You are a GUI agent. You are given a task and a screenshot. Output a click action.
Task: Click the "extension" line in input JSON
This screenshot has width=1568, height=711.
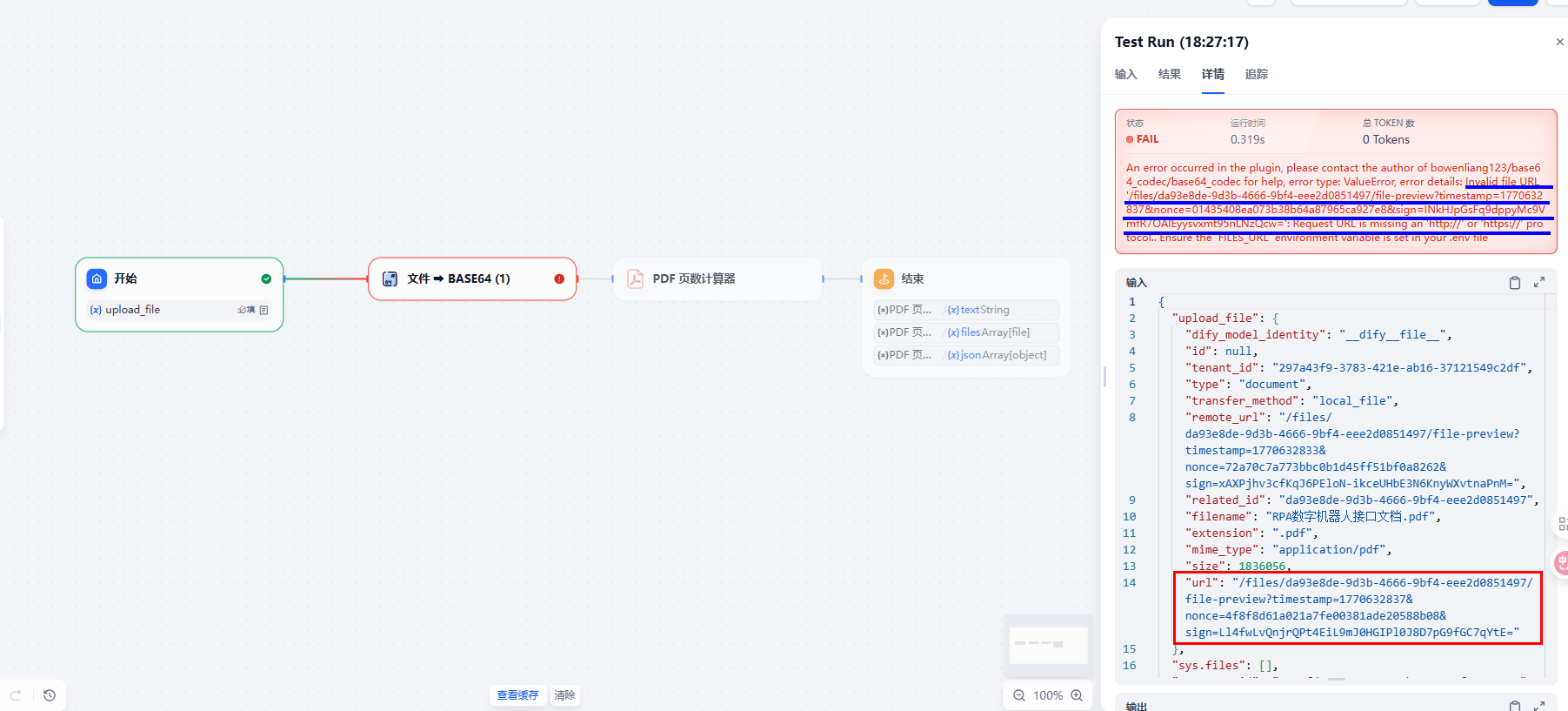[x=1251, y=533]
